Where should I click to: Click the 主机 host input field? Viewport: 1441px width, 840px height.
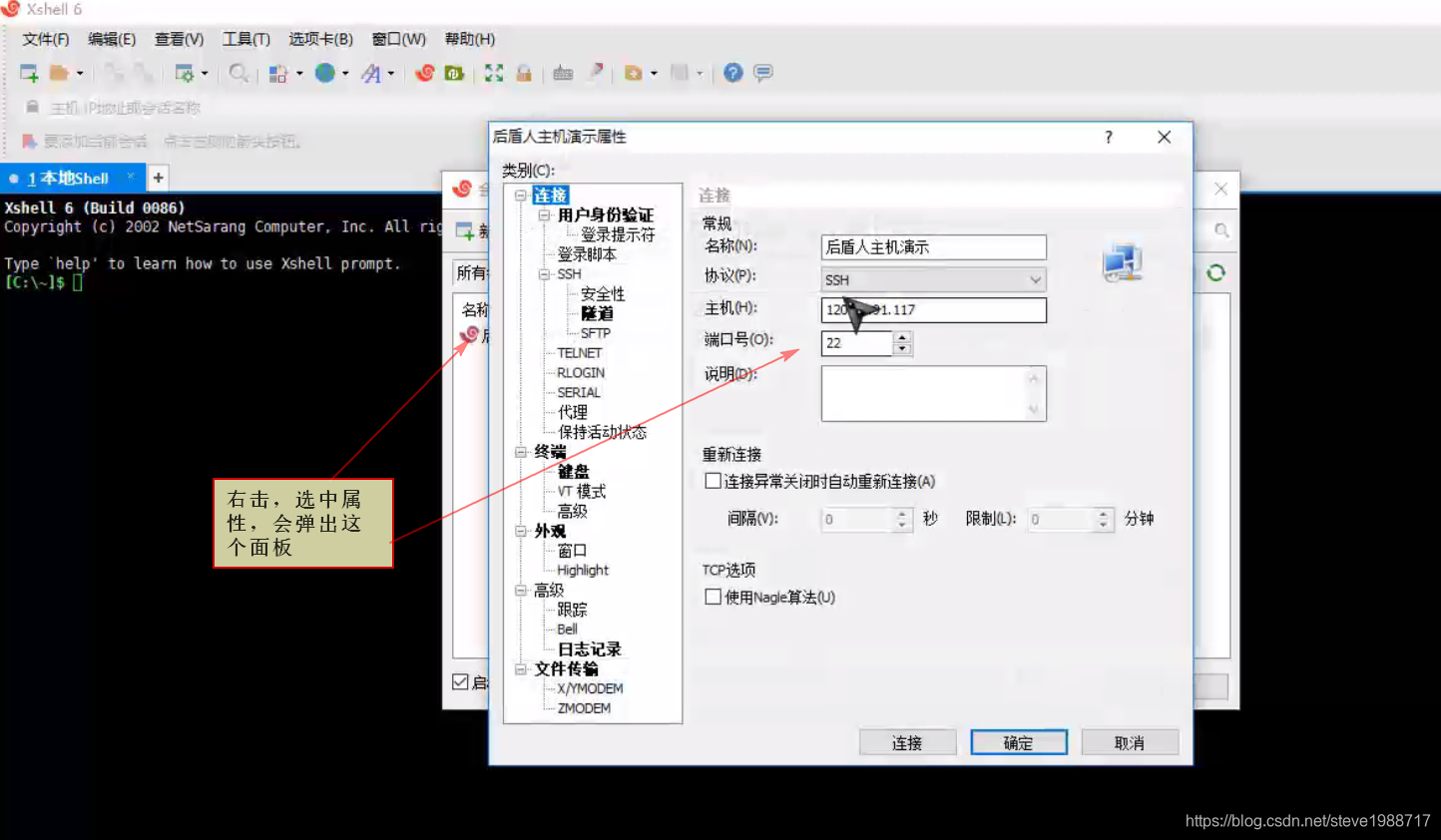(x=933, y=310)
